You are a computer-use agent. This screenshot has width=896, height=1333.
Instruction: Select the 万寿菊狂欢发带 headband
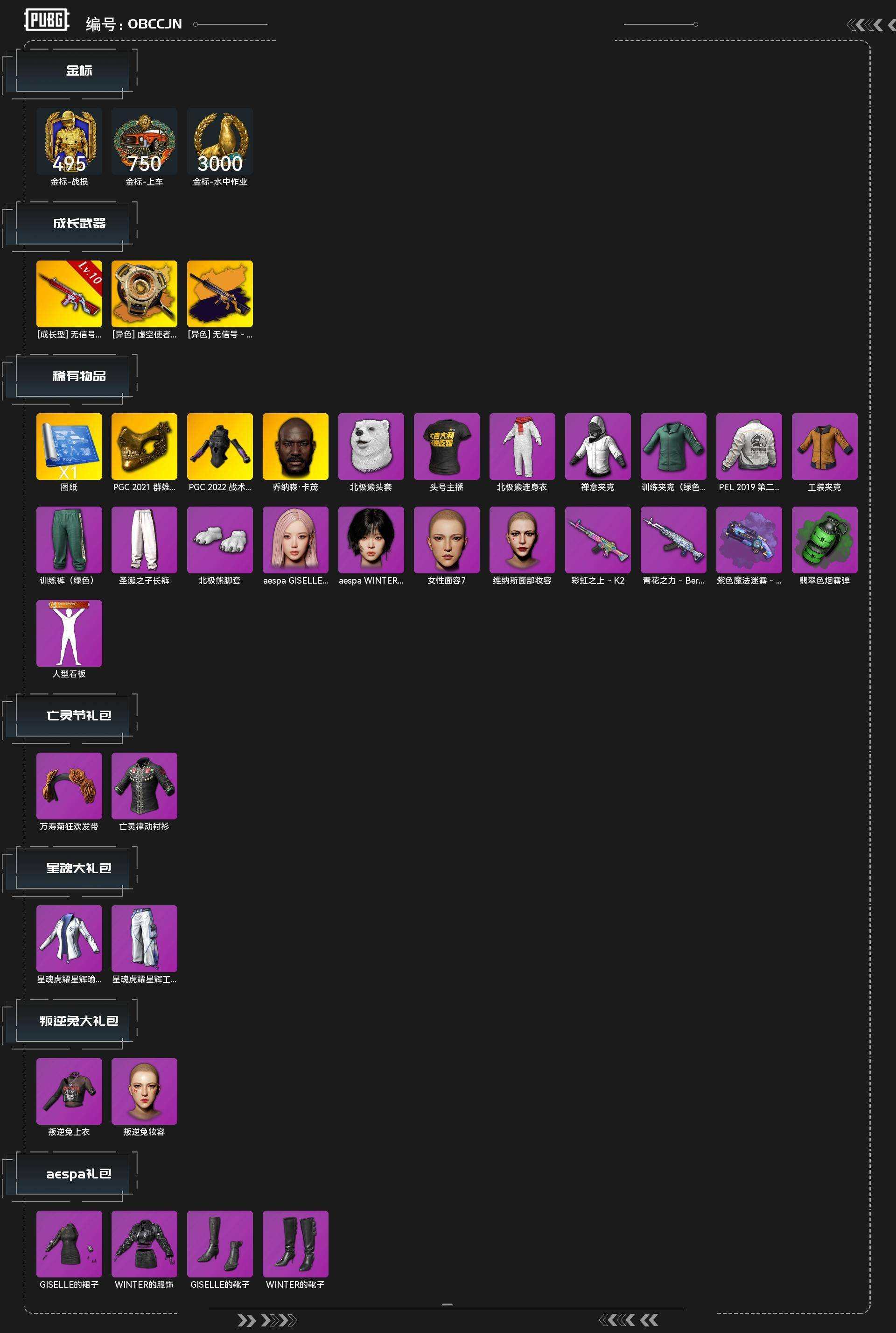(x=69, y=785)
